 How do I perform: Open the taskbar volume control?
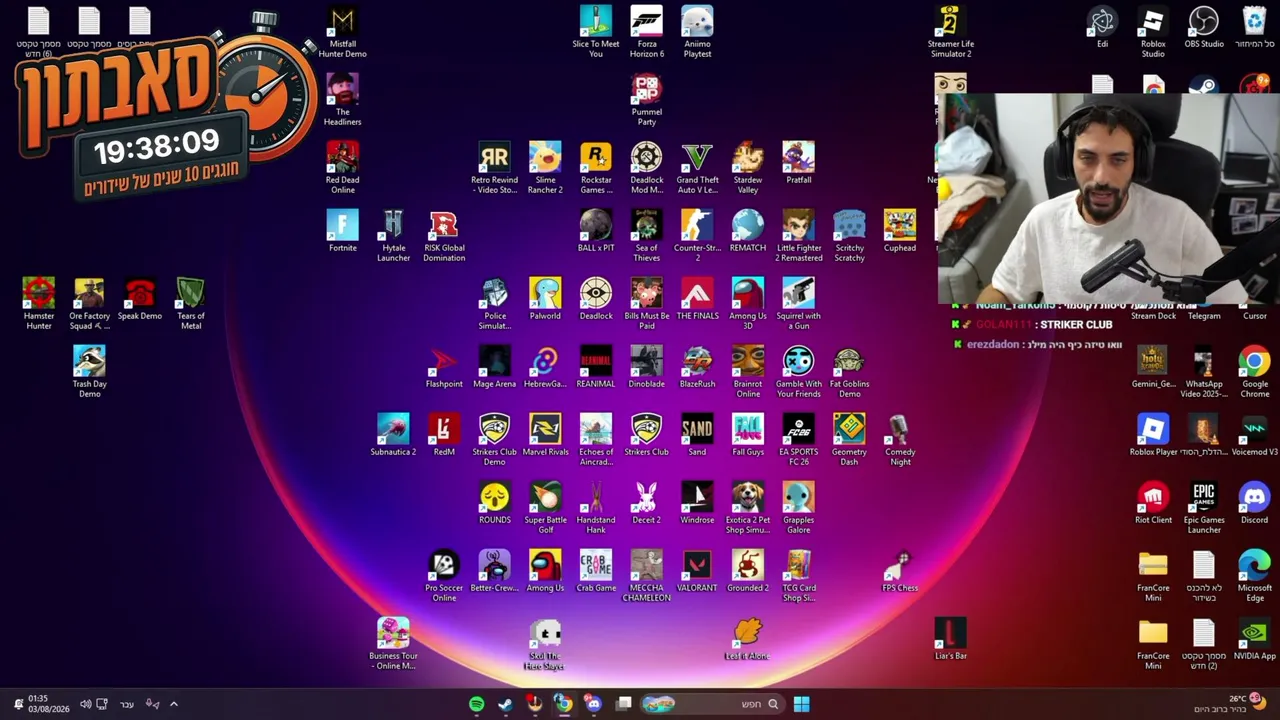(85, 704)
